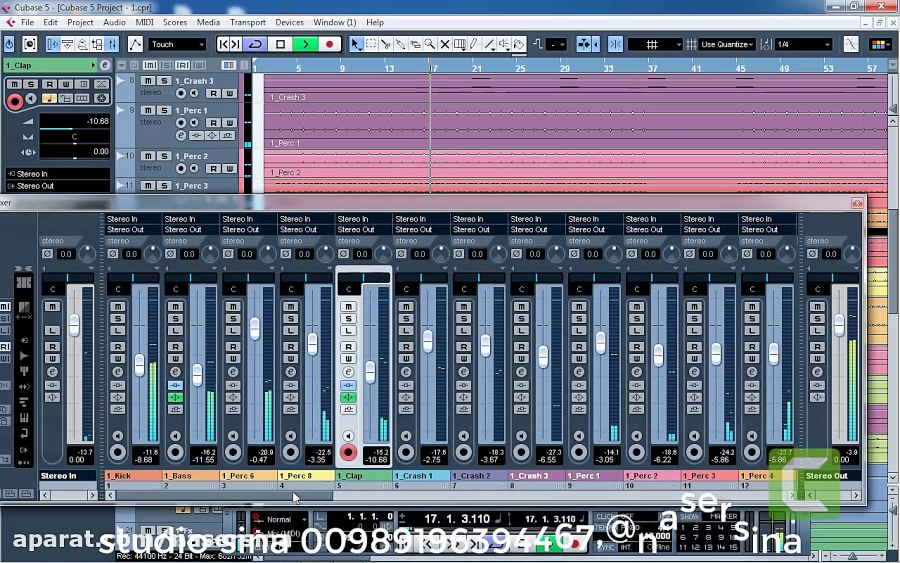
Task: Open the Devices menu
Action: [x=289, y=22]
